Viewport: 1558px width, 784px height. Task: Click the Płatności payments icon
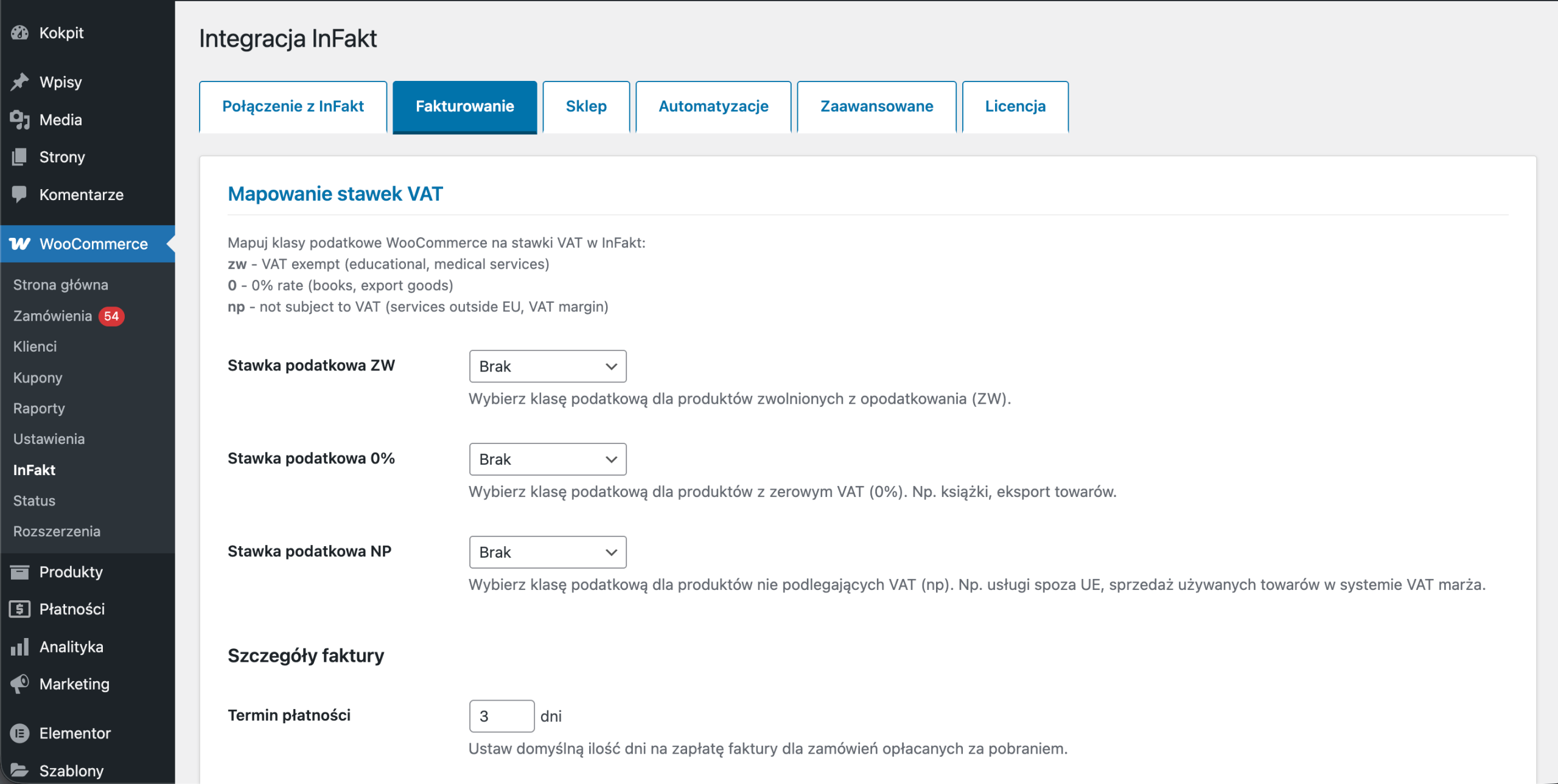(20, 609)
